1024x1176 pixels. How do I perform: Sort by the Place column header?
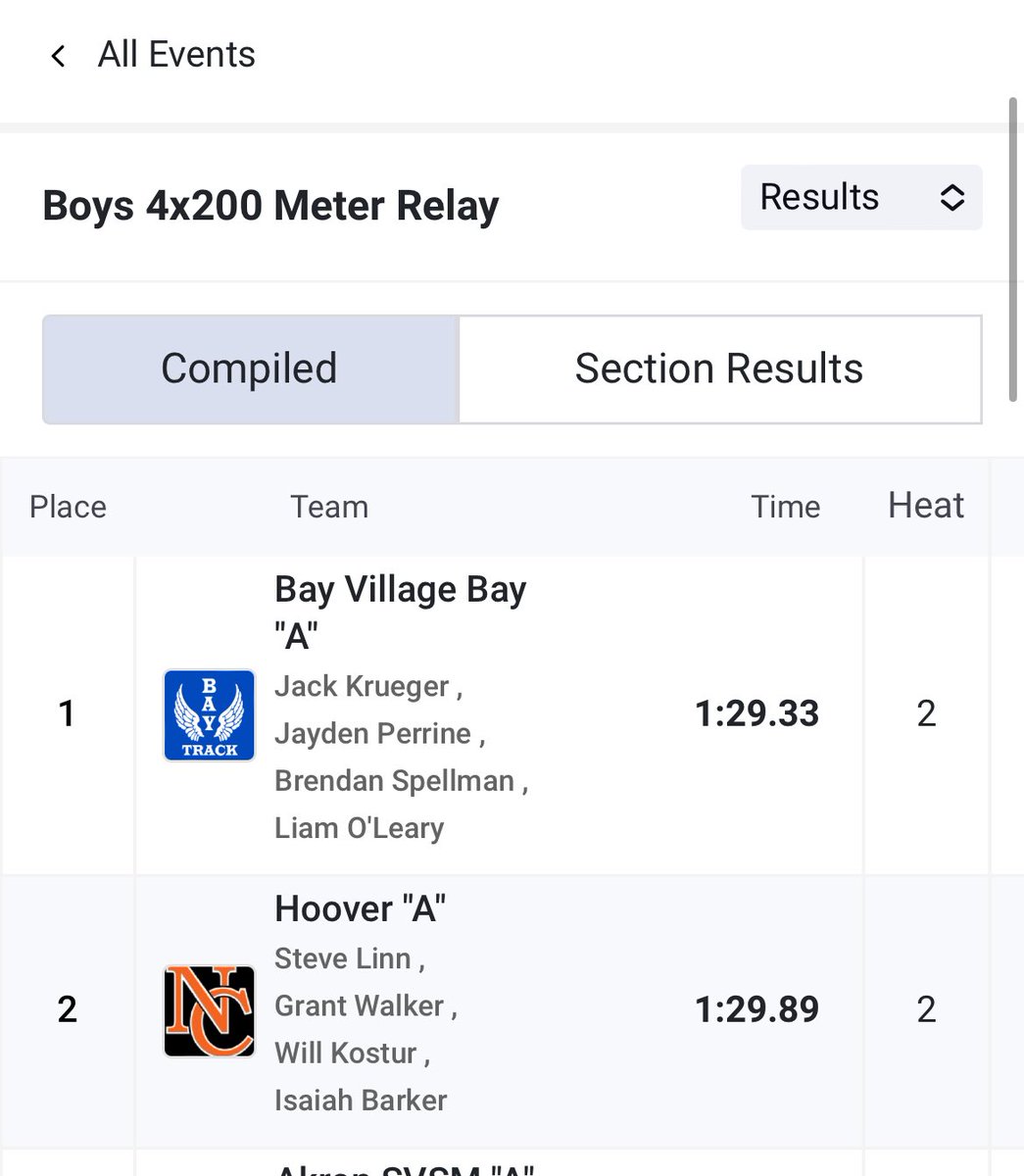tap(69, 507)
